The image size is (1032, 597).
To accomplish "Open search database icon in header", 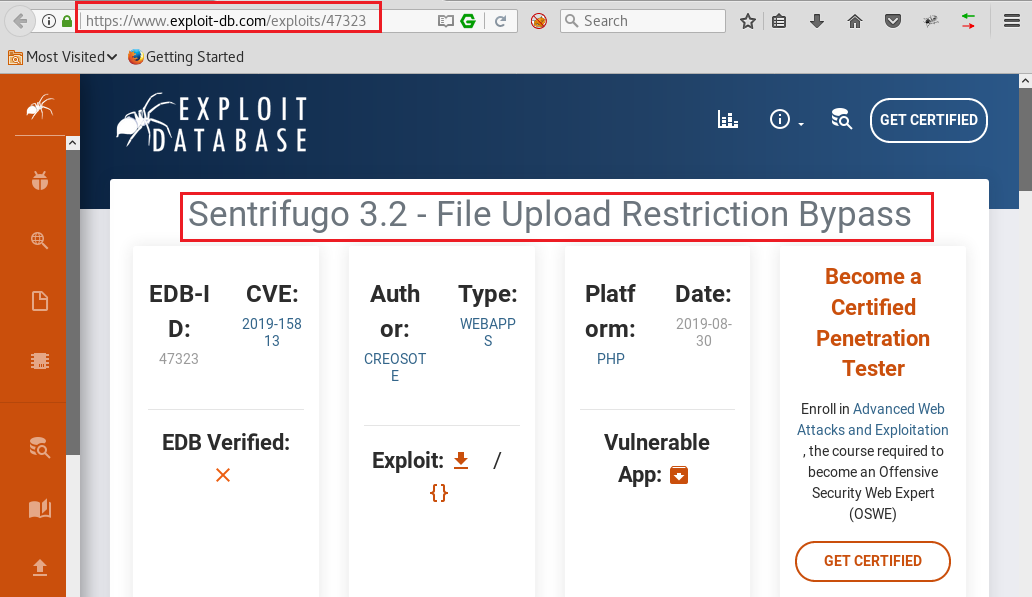I will tap(841, 119).
